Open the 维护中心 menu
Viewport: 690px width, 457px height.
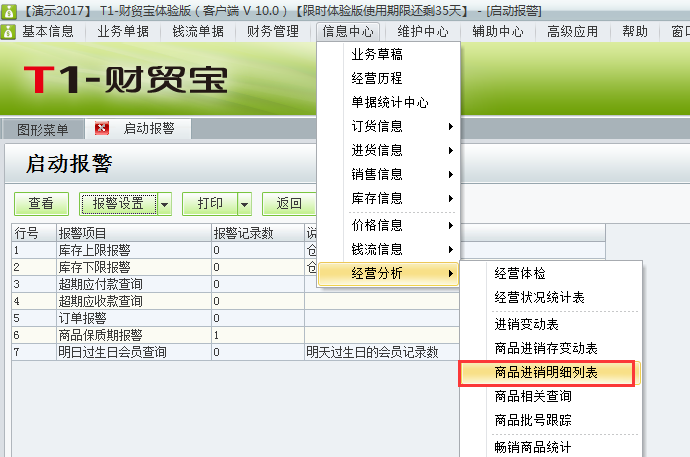tap(423, 32)
